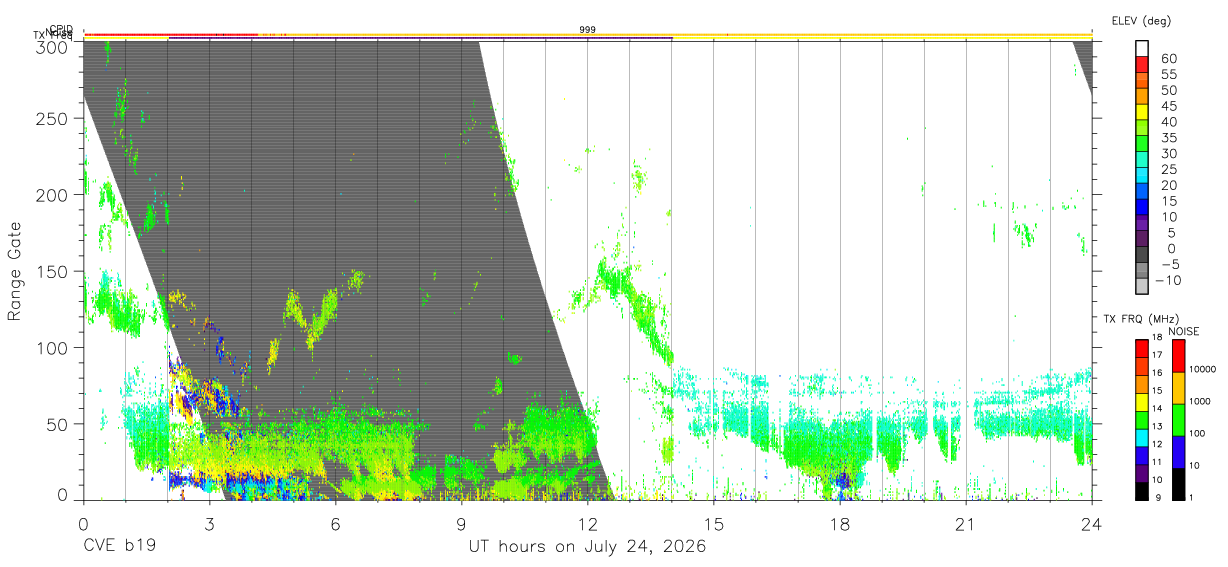This screenshot has height=567, width=1228.
Task: Select the 'UT hours on July 24, 2026' axis title
Action: (587, 547)
